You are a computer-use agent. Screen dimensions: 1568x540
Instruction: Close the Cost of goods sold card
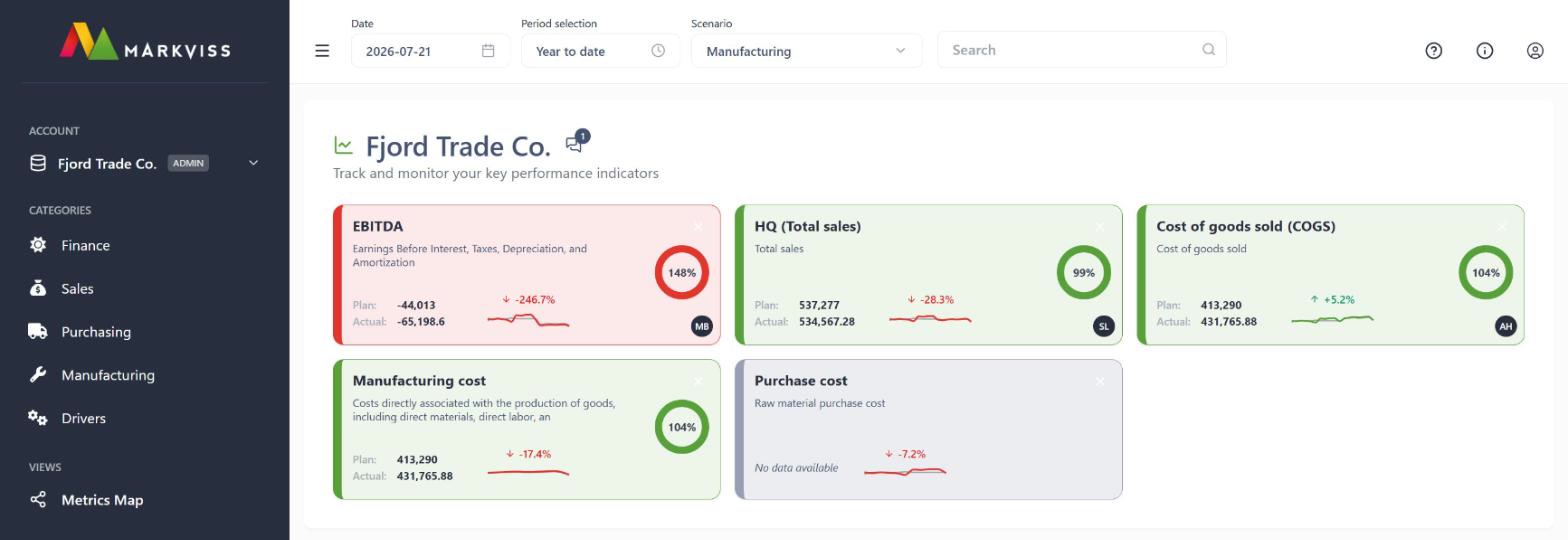click(1502, 227)
